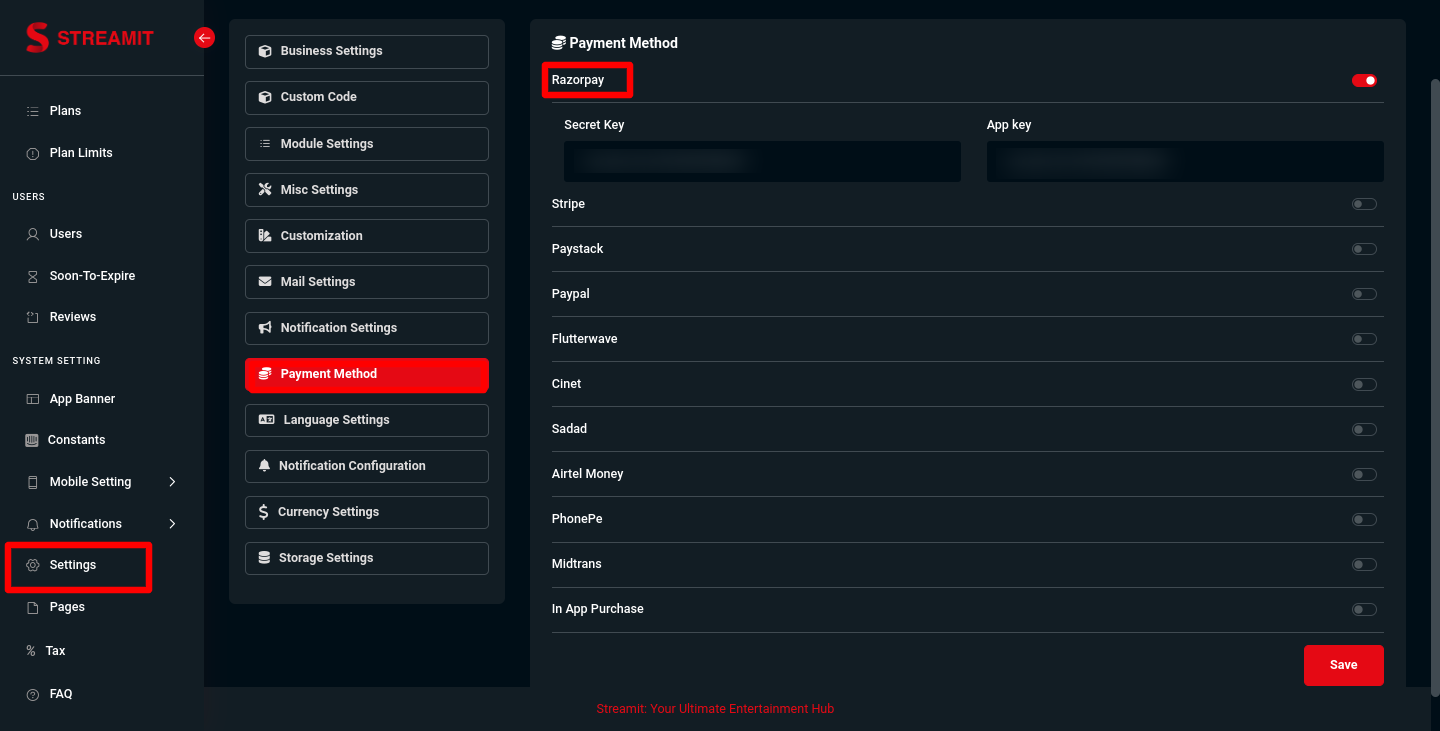Click the Constants keyboard icon
1440x731 pixels.
[x=31, y=440]
